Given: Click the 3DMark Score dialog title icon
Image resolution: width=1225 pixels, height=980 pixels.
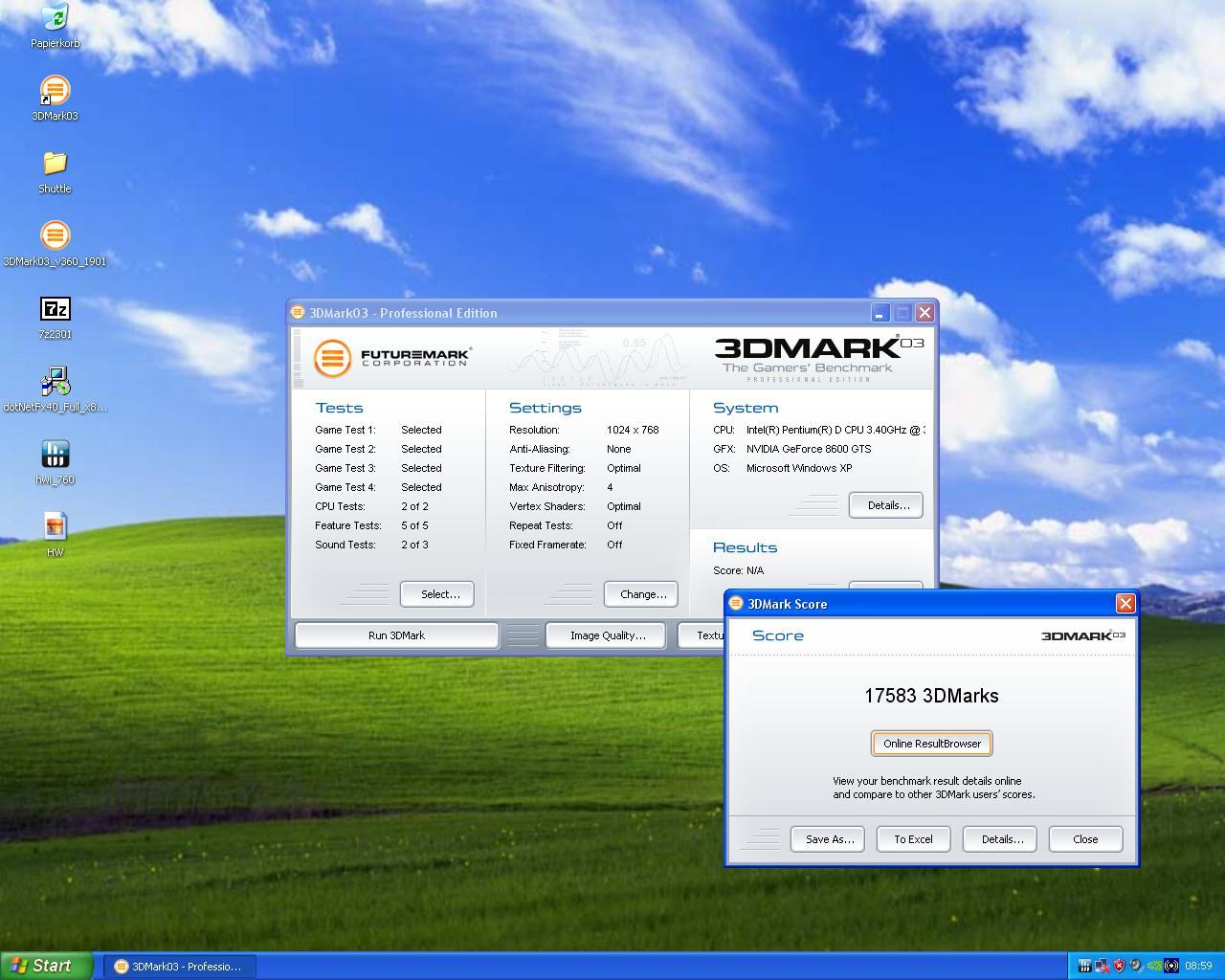Looking at the screenshot, I should pyautogui.click(x=736, y=603).
